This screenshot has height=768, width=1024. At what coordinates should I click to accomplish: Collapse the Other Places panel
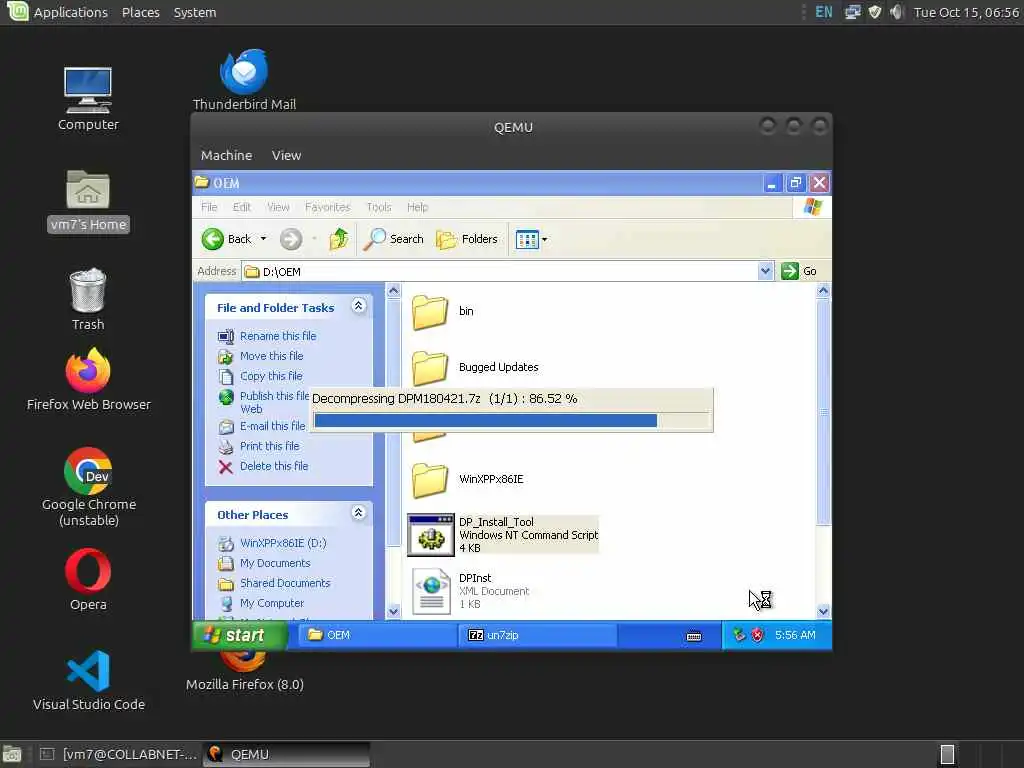(x=359, y=513)
